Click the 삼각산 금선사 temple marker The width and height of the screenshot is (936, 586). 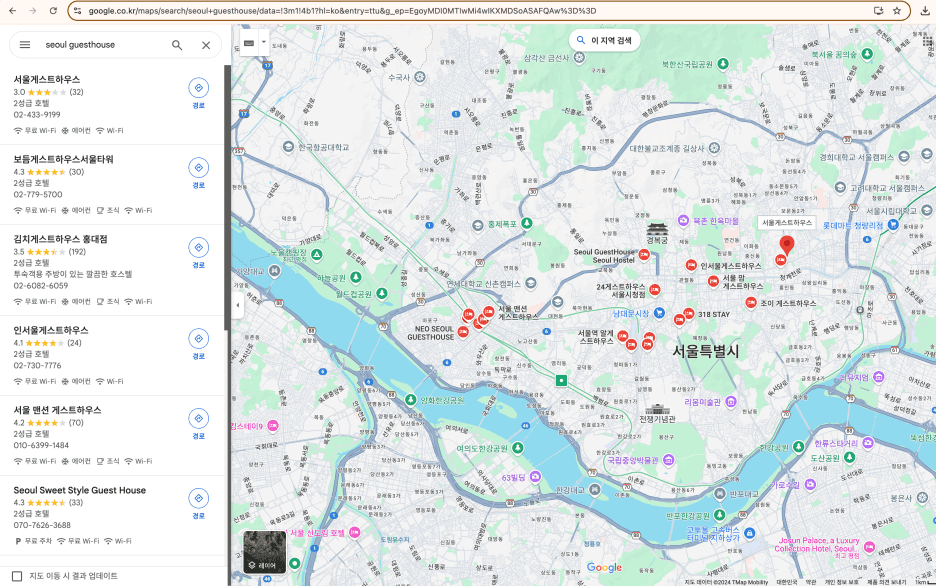click(x=578, y=57)
